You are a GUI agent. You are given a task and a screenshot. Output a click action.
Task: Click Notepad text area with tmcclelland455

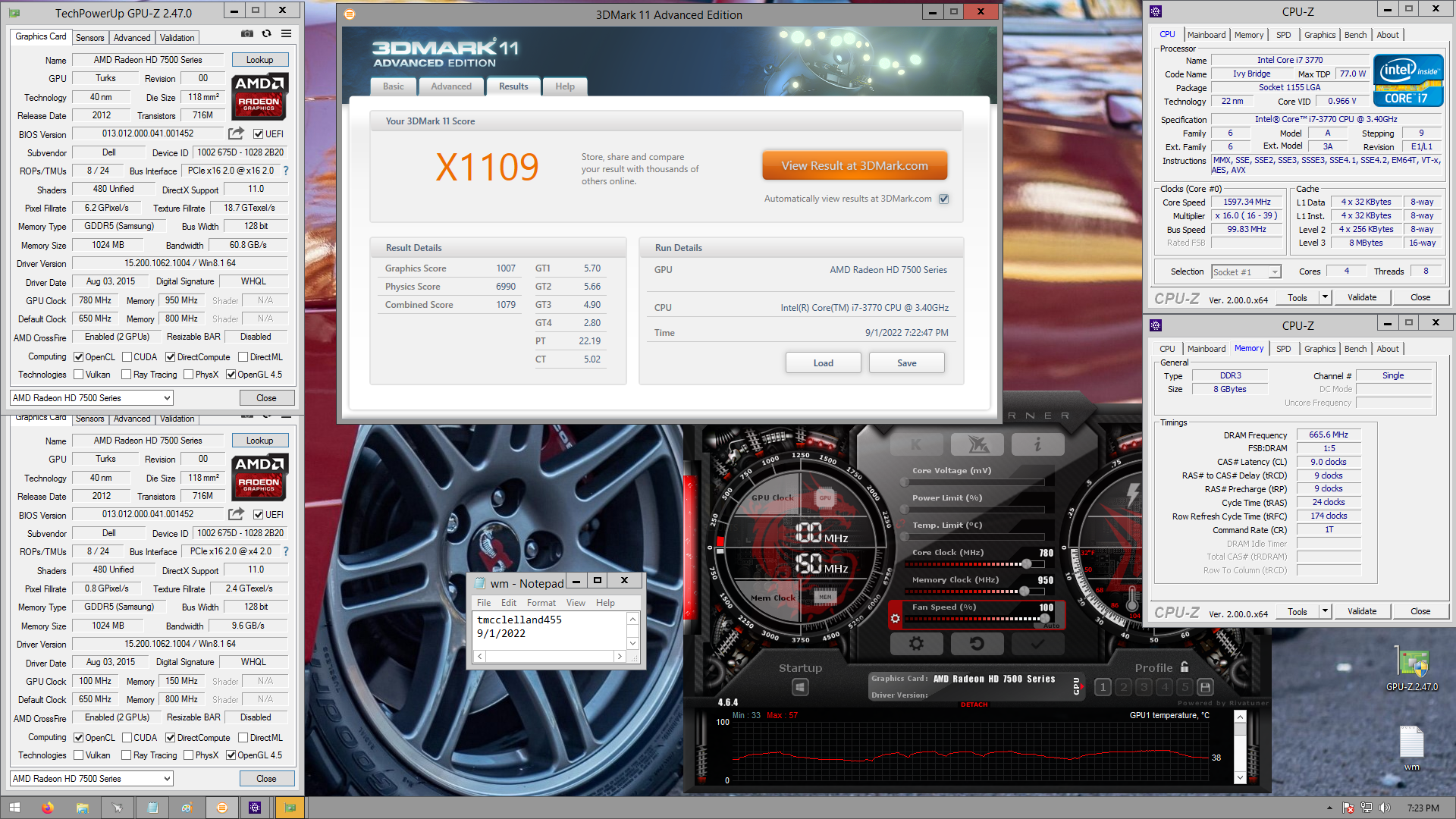tap(550, 629)
